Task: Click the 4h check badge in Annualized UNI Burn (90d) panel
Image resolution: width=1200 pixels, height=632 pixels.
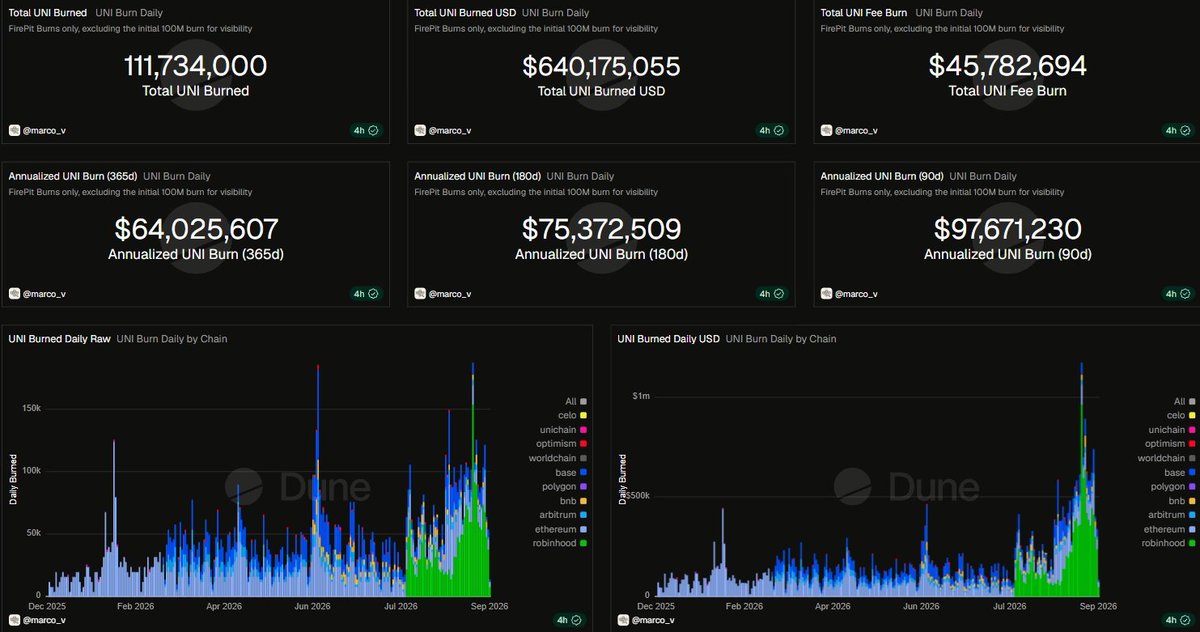Action: click(1177, 294)
